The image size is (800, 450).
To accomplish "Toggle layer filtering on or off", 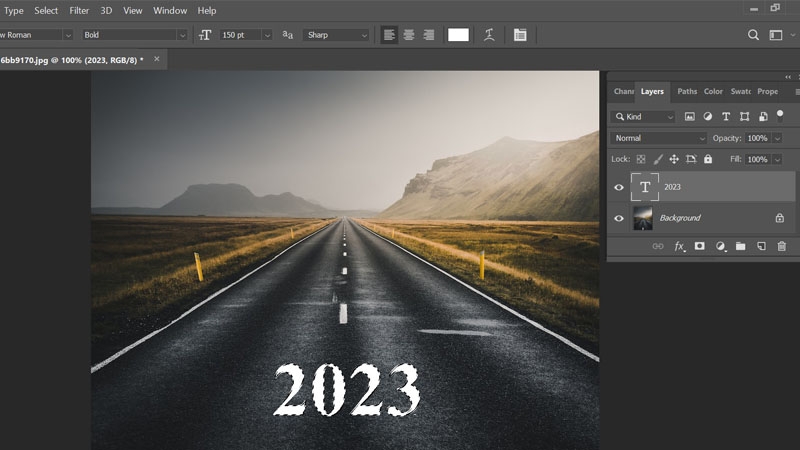I will tap(780, 116).
